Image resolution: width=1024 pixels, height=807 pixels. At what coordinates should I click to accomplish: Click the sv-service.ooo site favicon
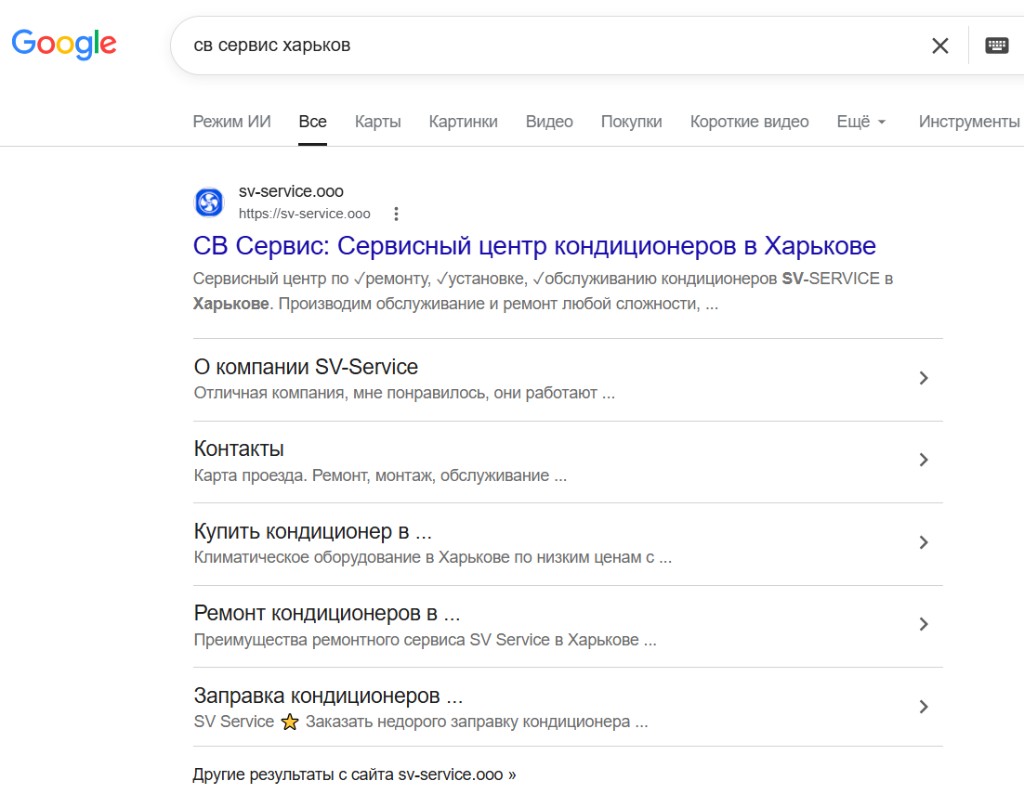tap(209, 202)
